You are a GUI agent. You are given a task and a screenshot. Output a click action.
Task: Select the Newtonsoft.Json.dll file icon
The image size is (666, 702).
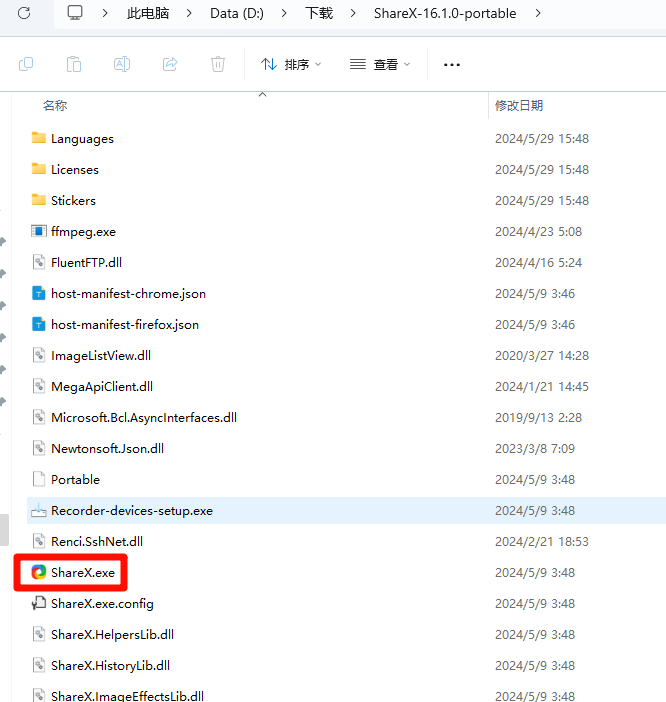39,448
